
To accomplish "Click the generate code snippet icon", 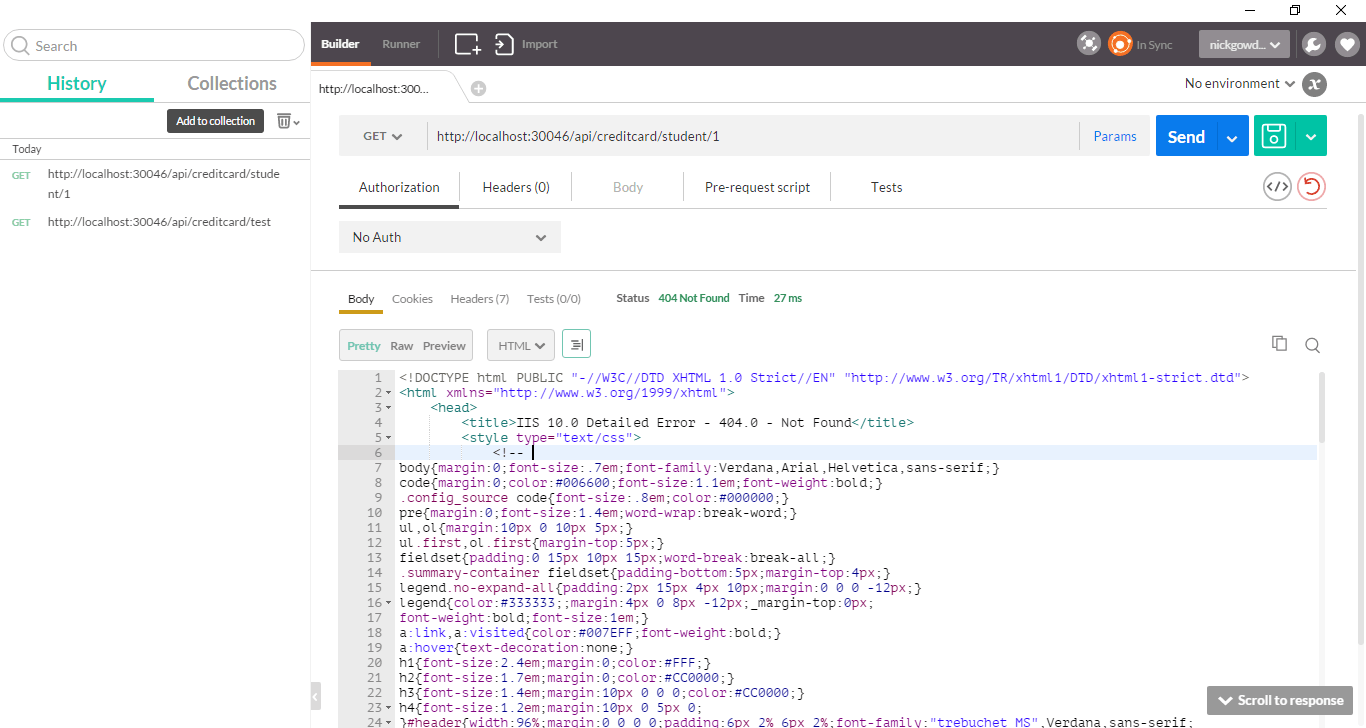I will (1277, 187).
